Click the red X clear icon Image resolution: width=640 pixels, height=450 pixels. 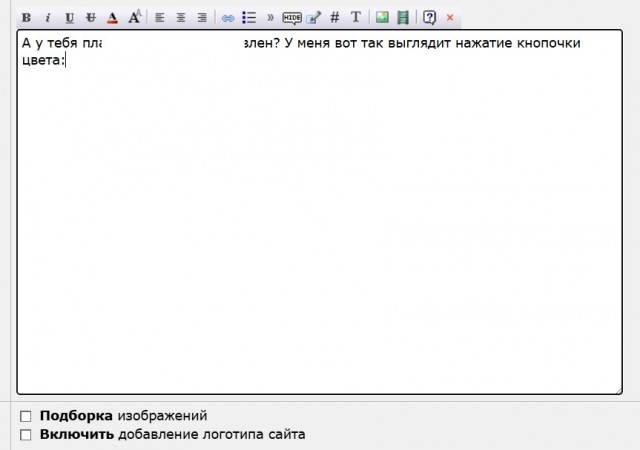coord(450,18)
